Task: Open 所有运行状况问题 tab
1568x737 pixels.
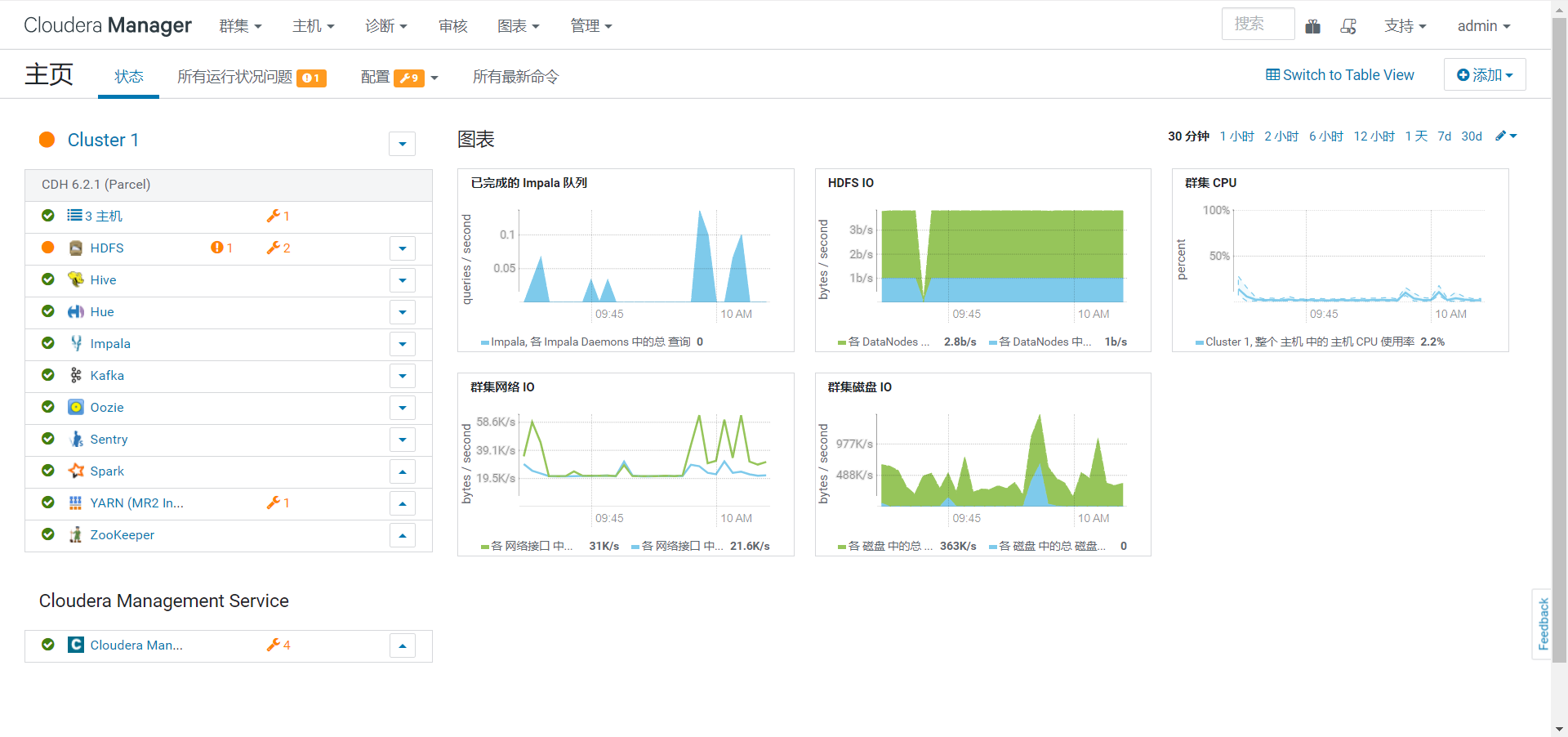Action: (252, 77)
